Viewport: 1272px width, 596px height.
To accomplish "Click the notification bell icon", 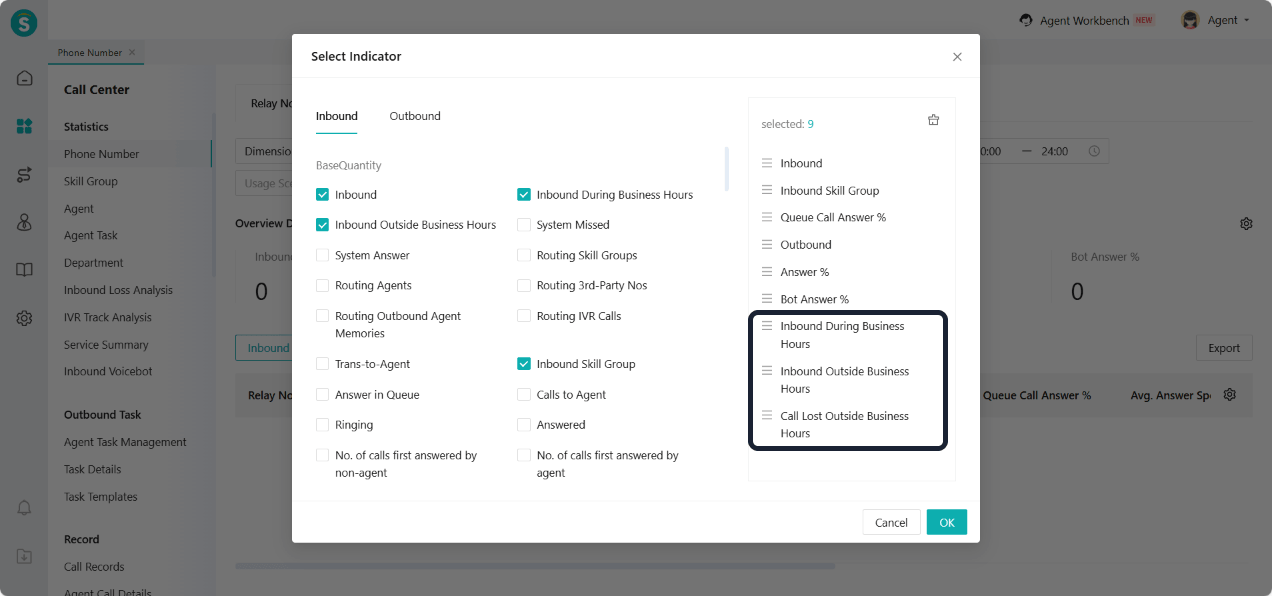I will pyautogui.click(x=25, y=509).
